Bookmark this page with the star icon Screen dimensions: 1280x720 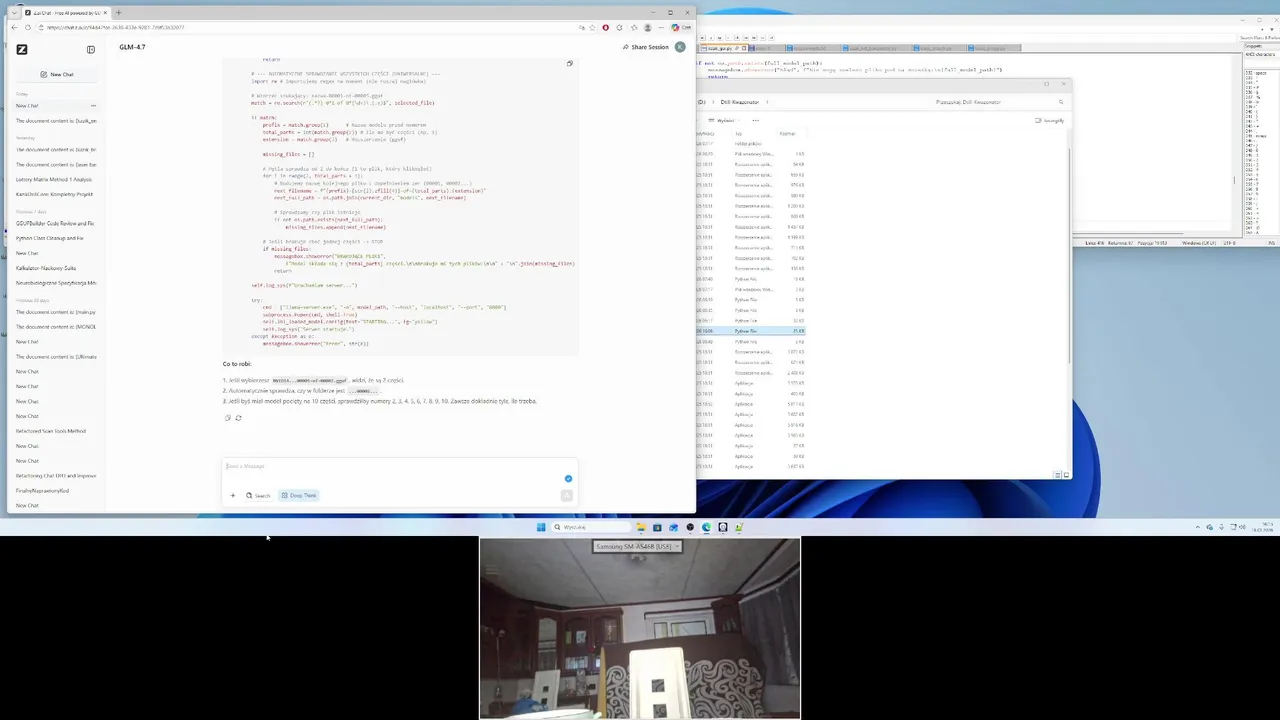[593, 27]
